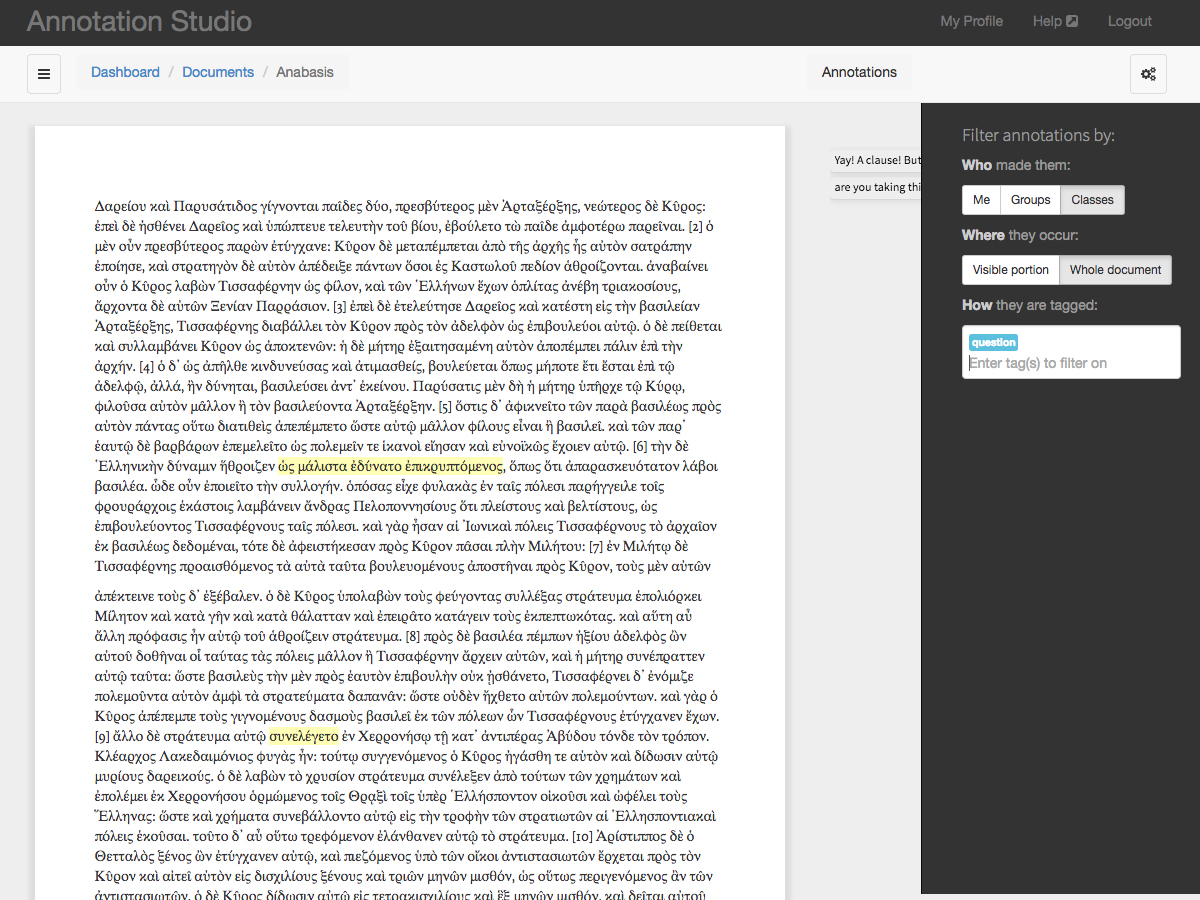Click the Annotation Studio logo title
This screenshot has height=900, width=1200.
click(x=139, y=21)
